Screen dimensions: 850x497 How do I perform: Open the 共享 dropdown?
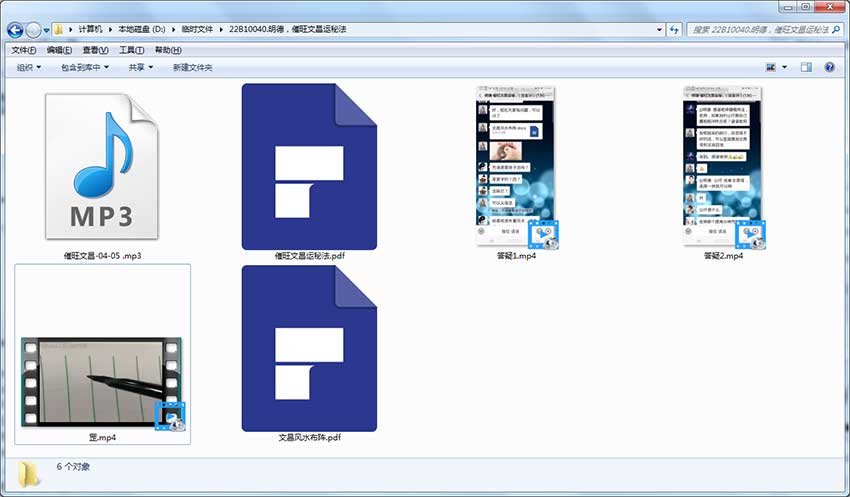(141, 67)
